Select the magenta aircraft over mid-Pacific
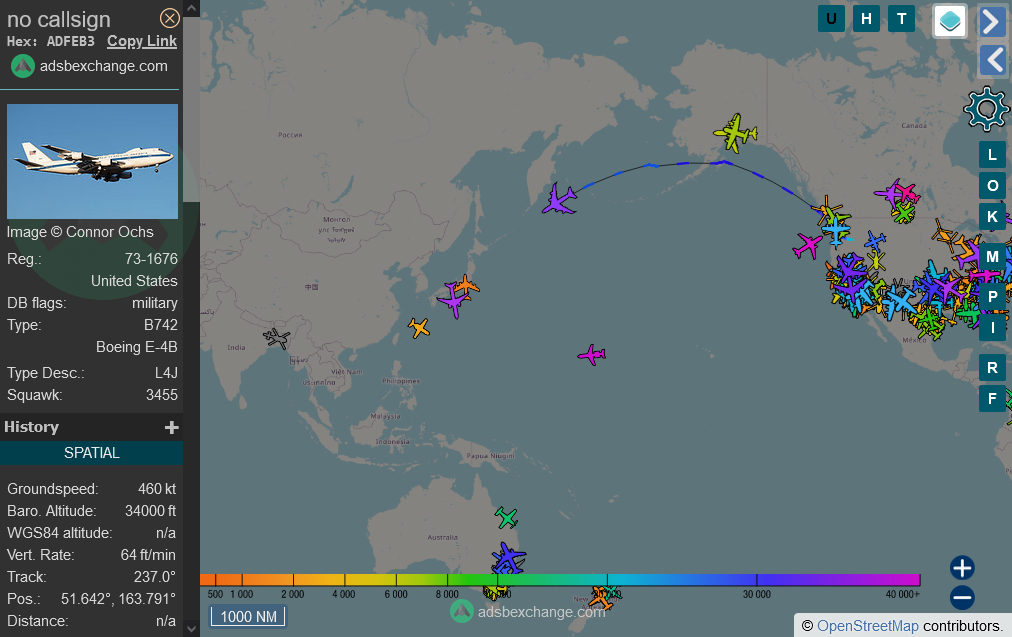This screenshot has height=637, width=1012. click(x=592, y=354)
